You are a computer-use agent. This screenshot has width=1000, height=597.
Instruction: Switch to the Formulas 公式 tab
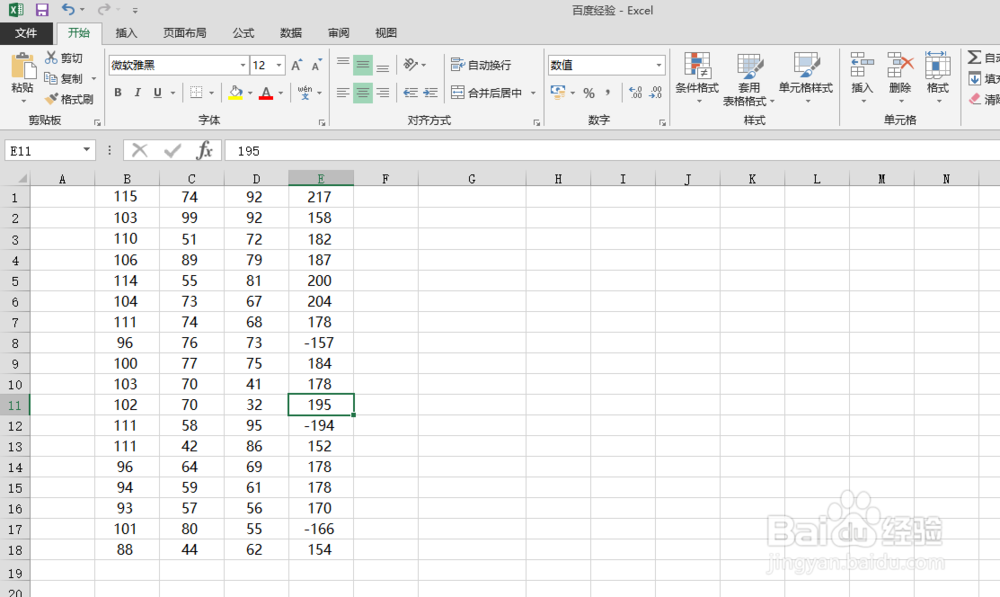pos(244,33)
